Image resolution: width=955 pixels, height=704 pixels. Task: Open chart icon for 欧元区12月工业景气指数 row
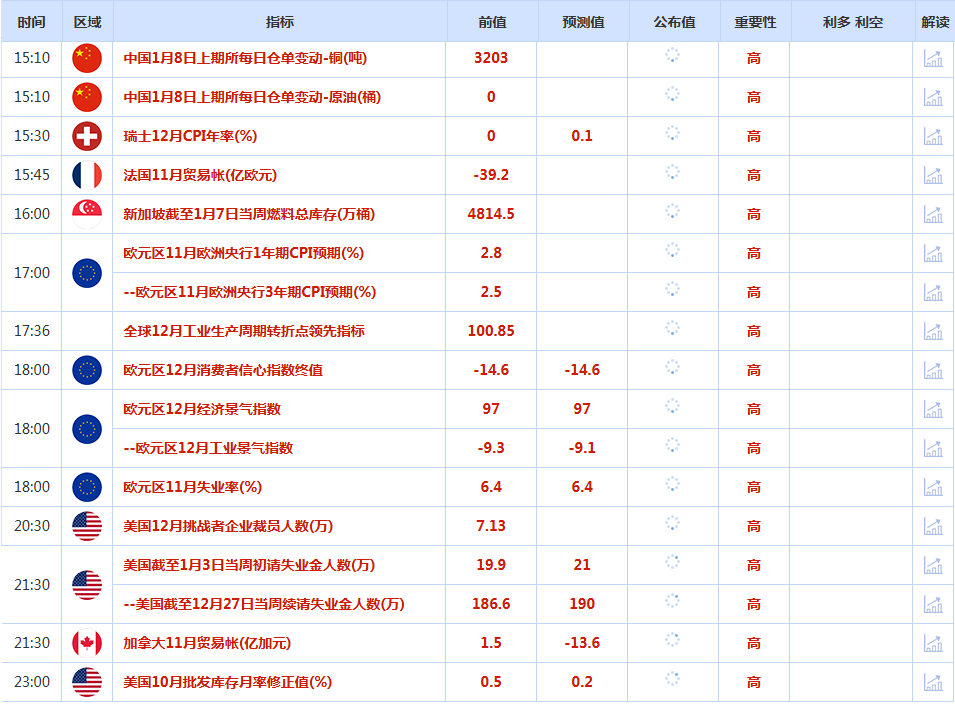pyautogui.click(x=933, y=448)
